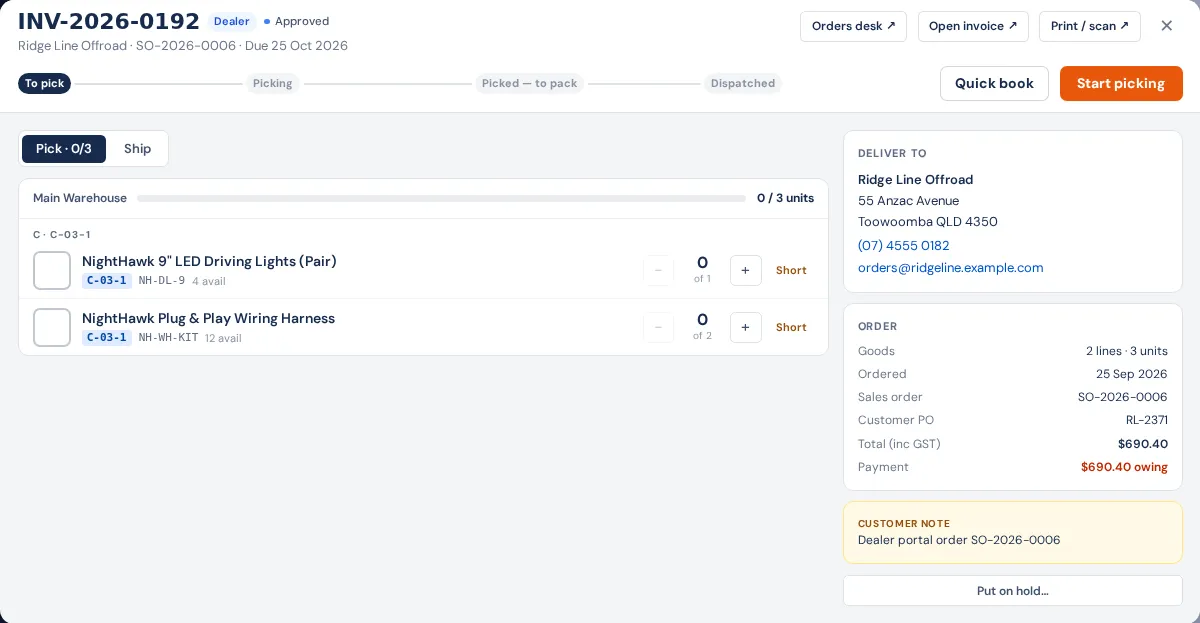The height and width of the screenshot is (623, 1200).
Task: Tick the checkbox for NightHawk 9" LED Driving Lights
Action: point(52,270)
